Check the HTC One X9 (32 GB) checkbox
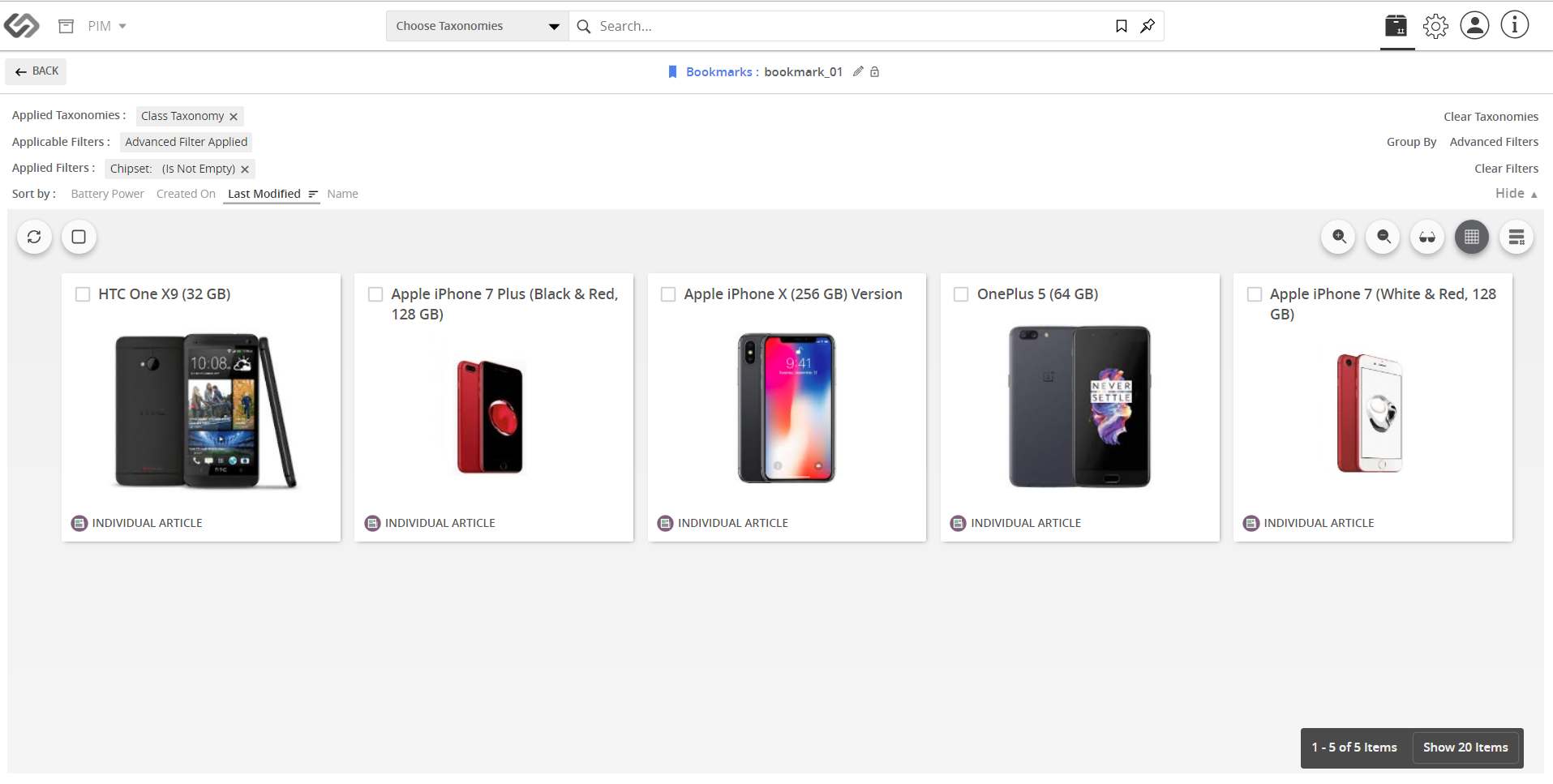This screenshot has height=784, width=1553. pos(83,294)
